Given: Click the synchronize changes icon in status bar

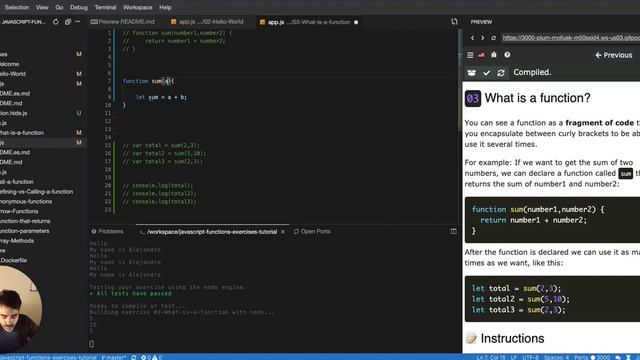Looking at the screenshot, I should point(133,357).
